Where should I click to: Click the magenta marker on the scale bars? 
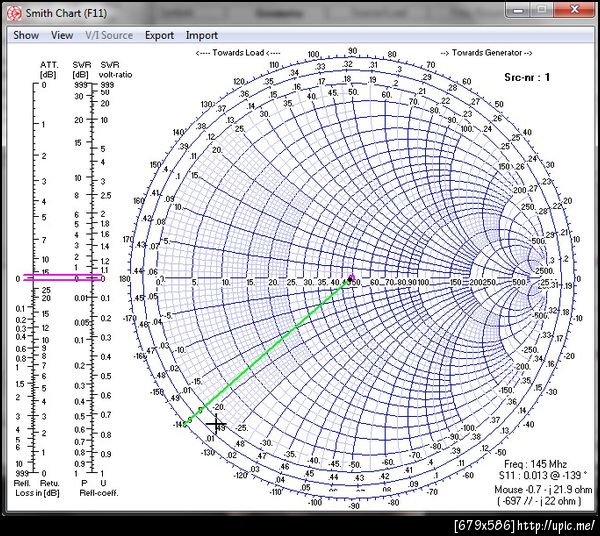[x=62, y=277]
